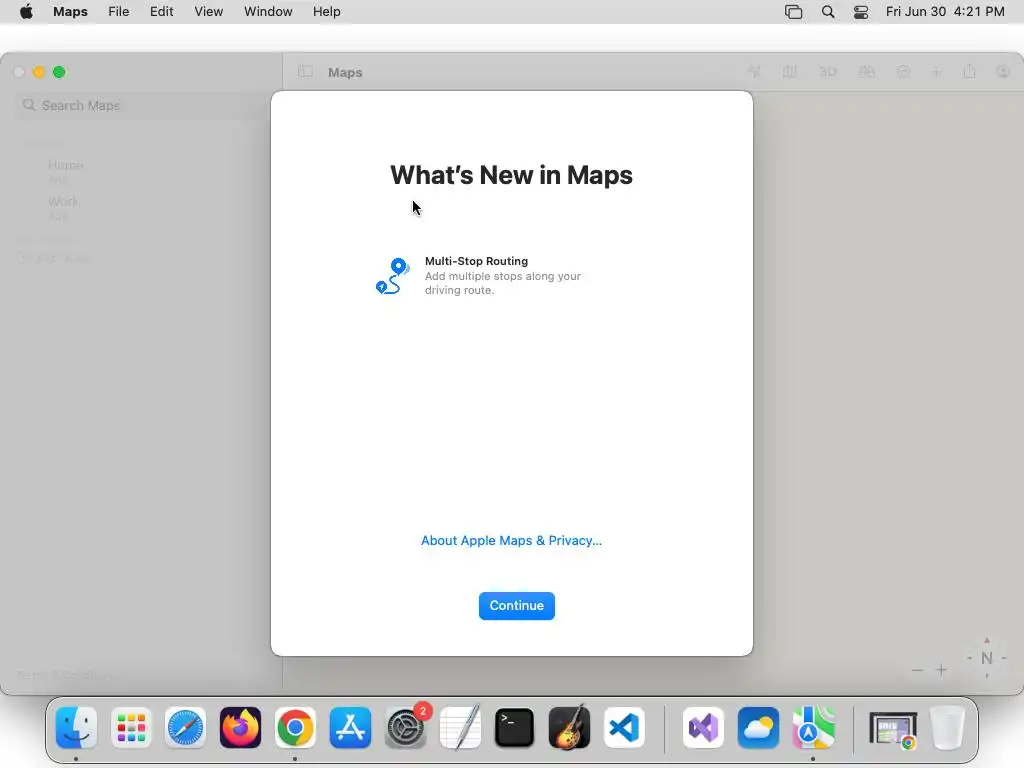Open Launchpad from the Dock
This screenshot has width=1024, height=768.
[131, 728]
